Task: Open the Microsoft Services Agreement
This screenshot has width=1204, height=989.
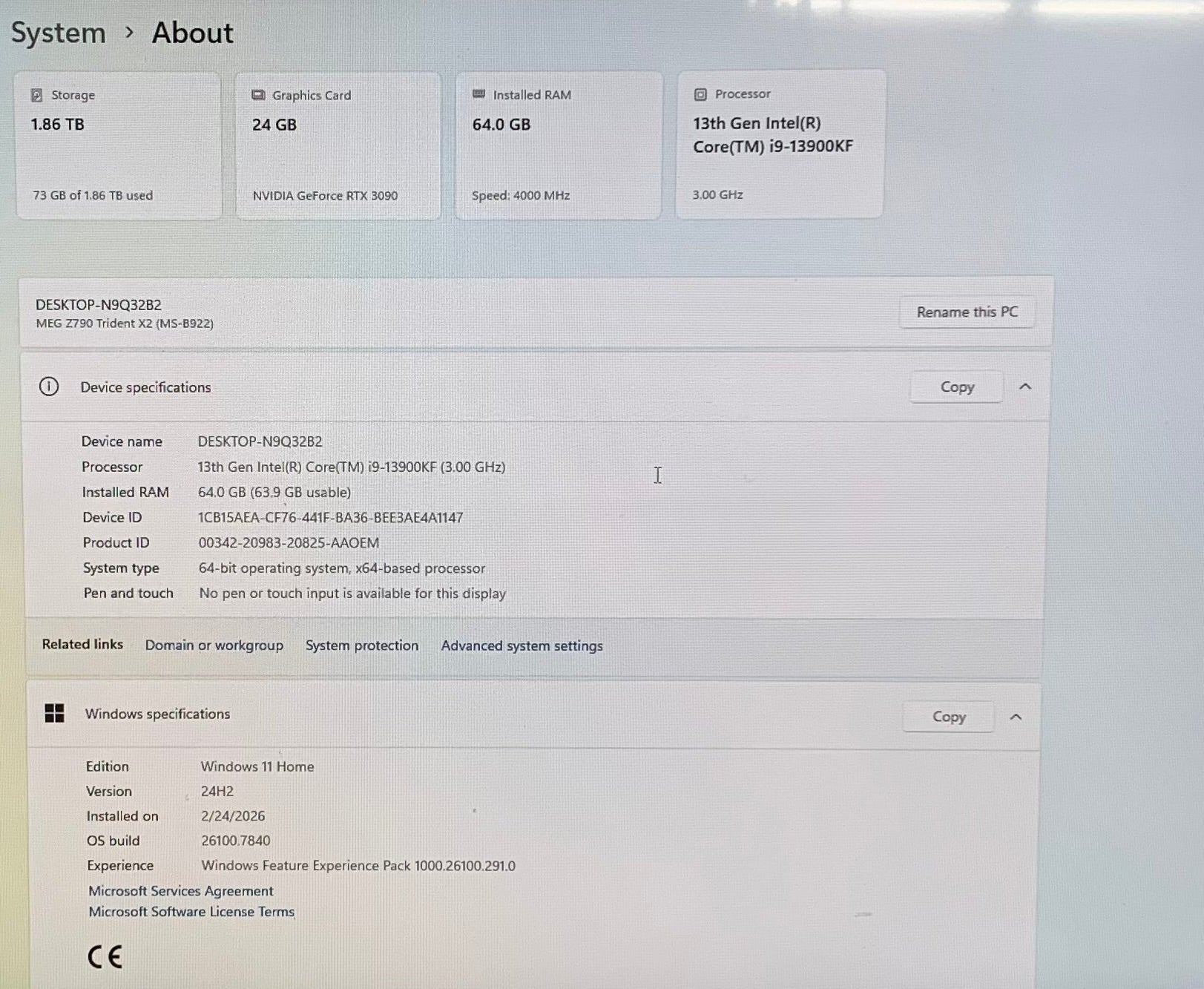Action: click(x=180, y=891)
